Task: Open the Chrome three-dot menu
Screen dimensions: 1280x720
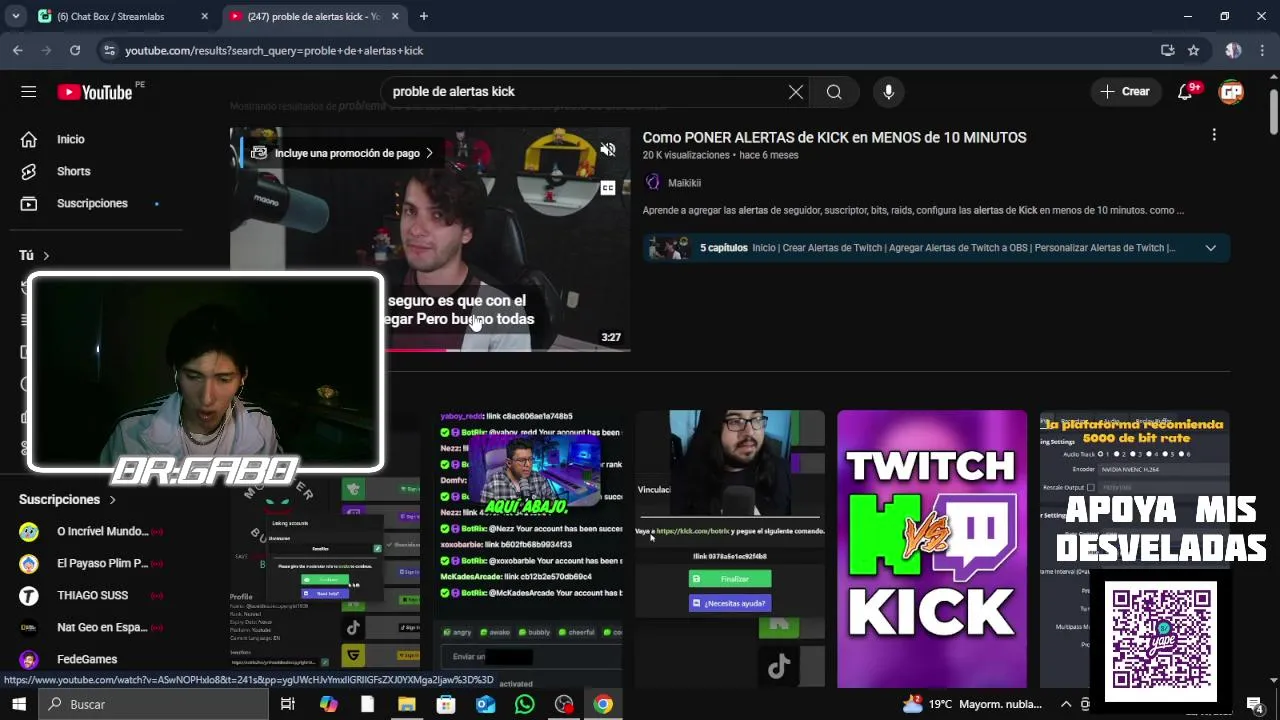Action: click(x=1262, y=50)
